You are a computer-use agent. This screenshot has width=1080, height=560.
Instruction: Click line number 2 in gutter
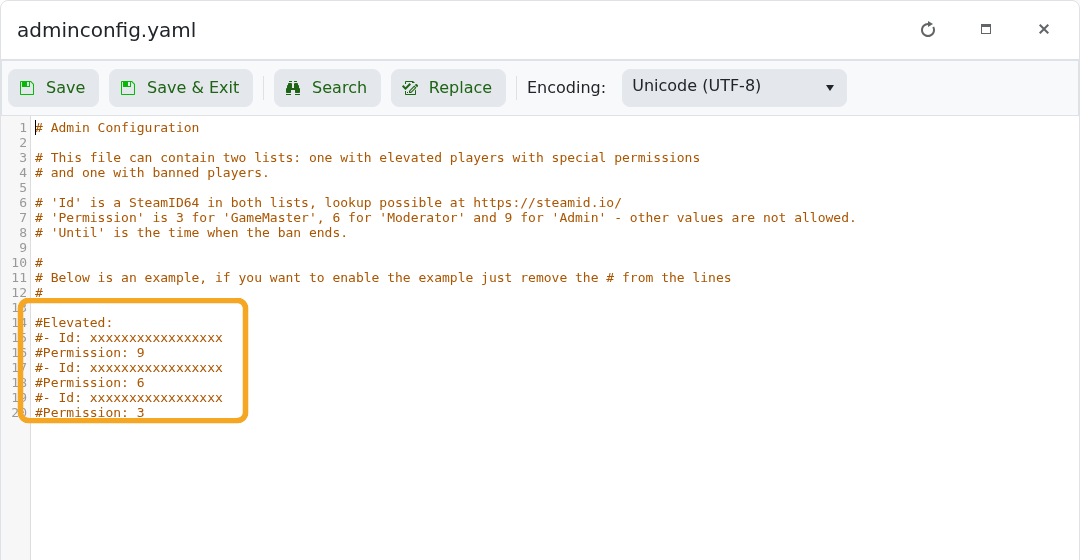[23, 143]
